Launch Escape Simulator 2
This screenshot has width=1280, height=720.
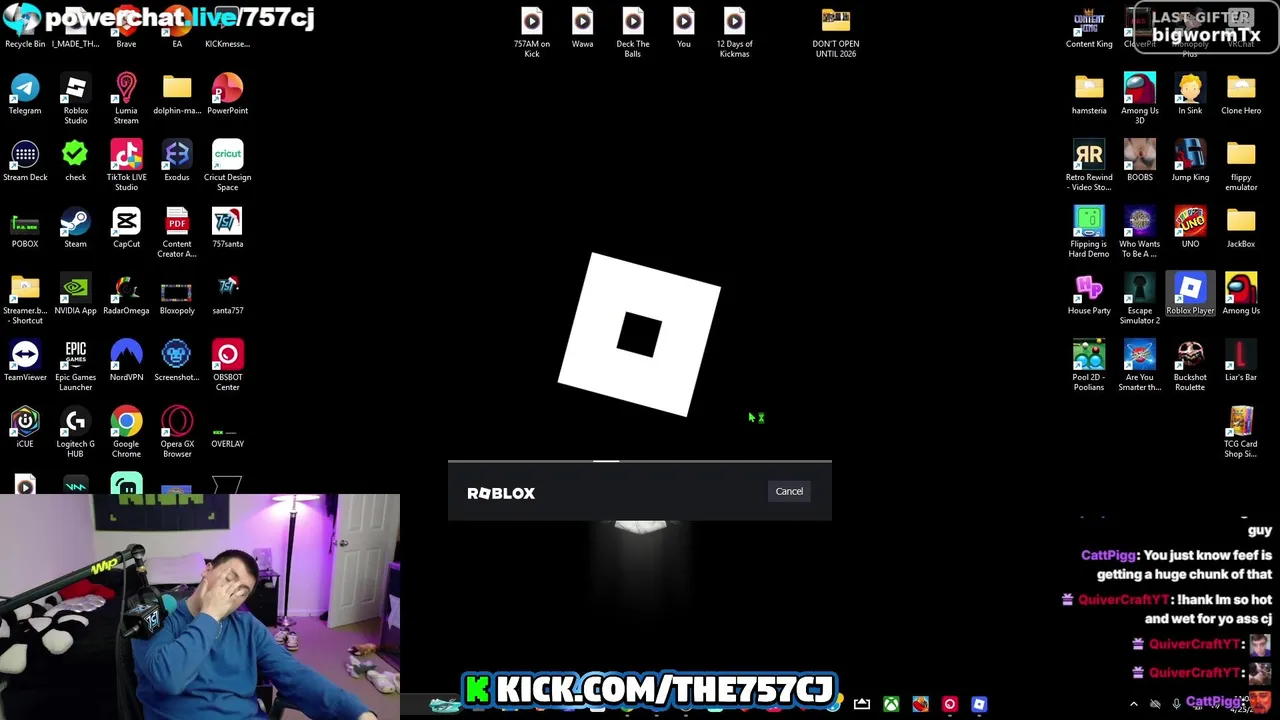(1140, 298)
